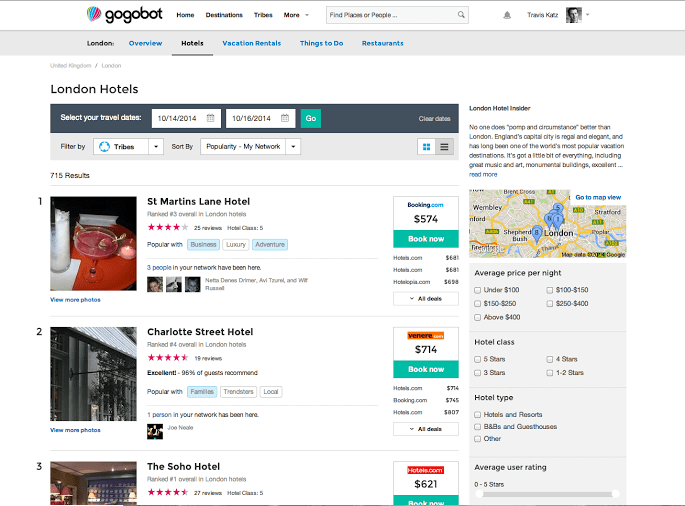Click Charlotte Street Hotel photo
Screen dimensions: 685x506
pos(93,374)
